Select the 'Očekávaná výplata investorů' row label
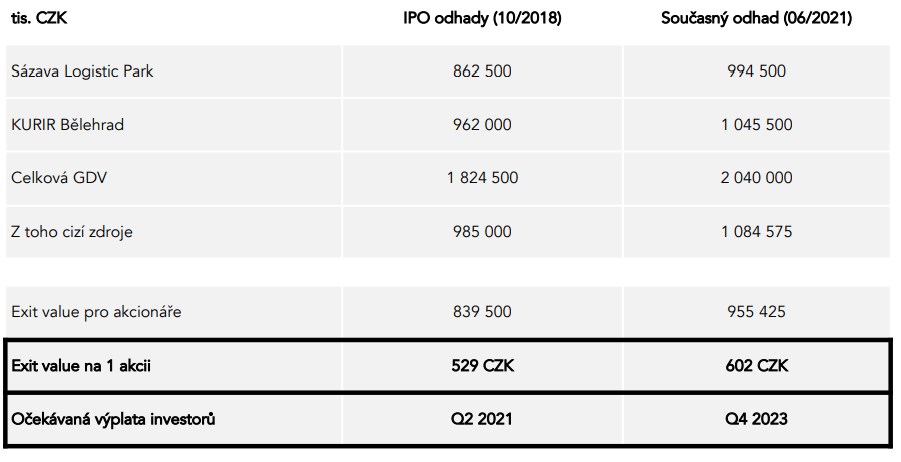This screenshot has width=901, height=462. point(112,419)
